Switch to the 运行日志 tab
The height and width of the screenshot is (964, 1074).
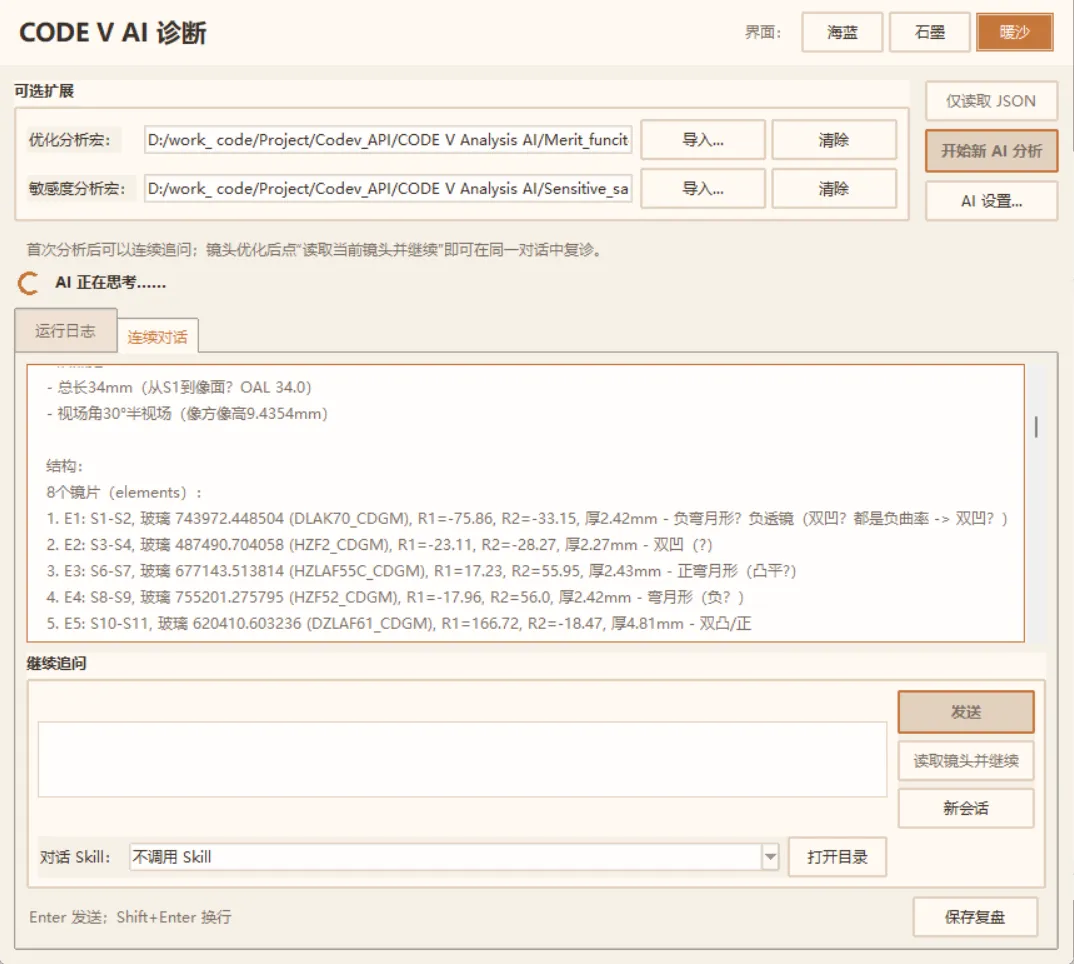pyautogui.click(x=66, y=331)
